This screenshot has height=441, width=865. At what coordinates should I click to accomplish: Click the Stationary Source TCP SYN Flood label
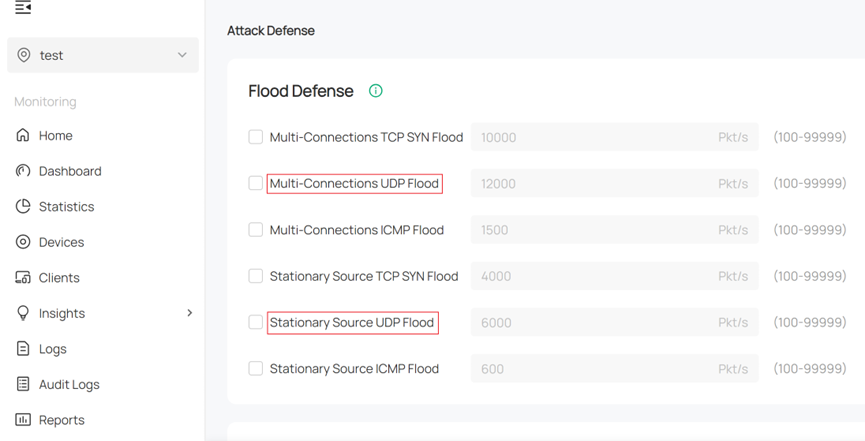pos(364,276)
